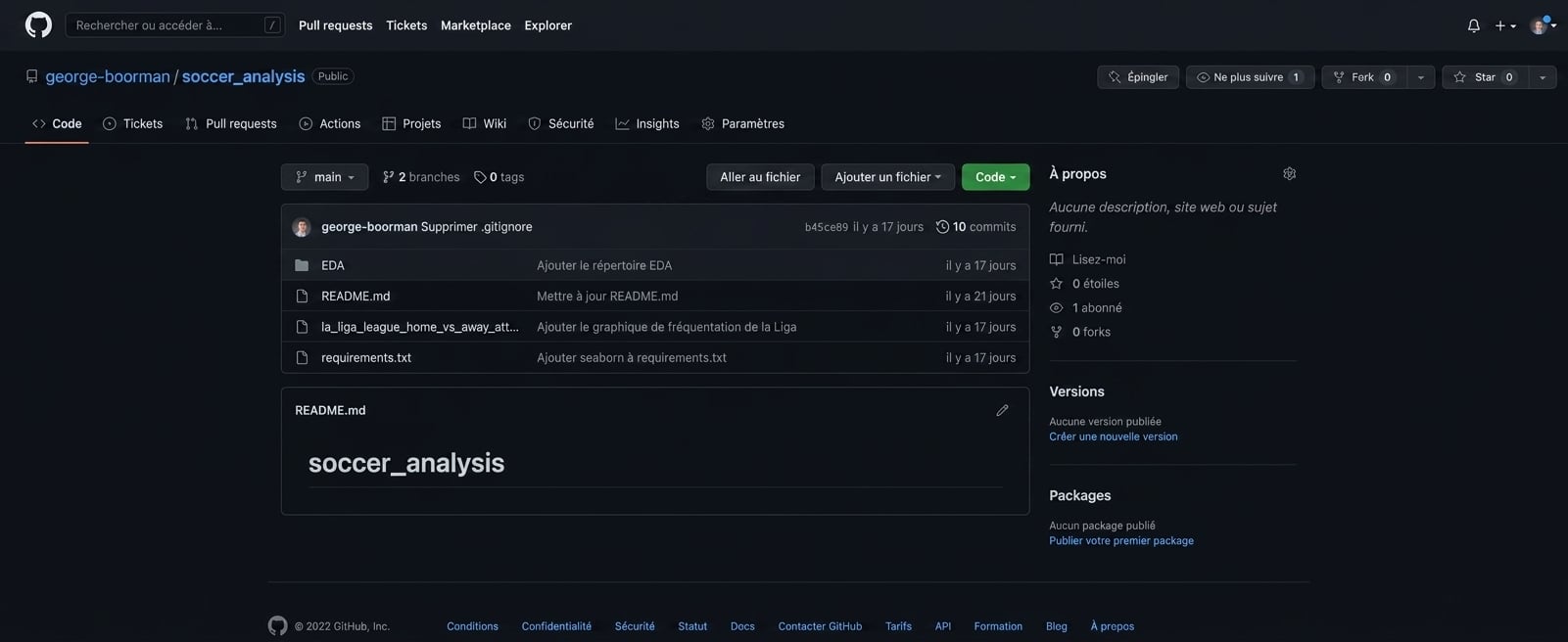Go to Marketplace in the top navigation
This screenshot has width=1568, height=642.
click(x=475, y=25)
